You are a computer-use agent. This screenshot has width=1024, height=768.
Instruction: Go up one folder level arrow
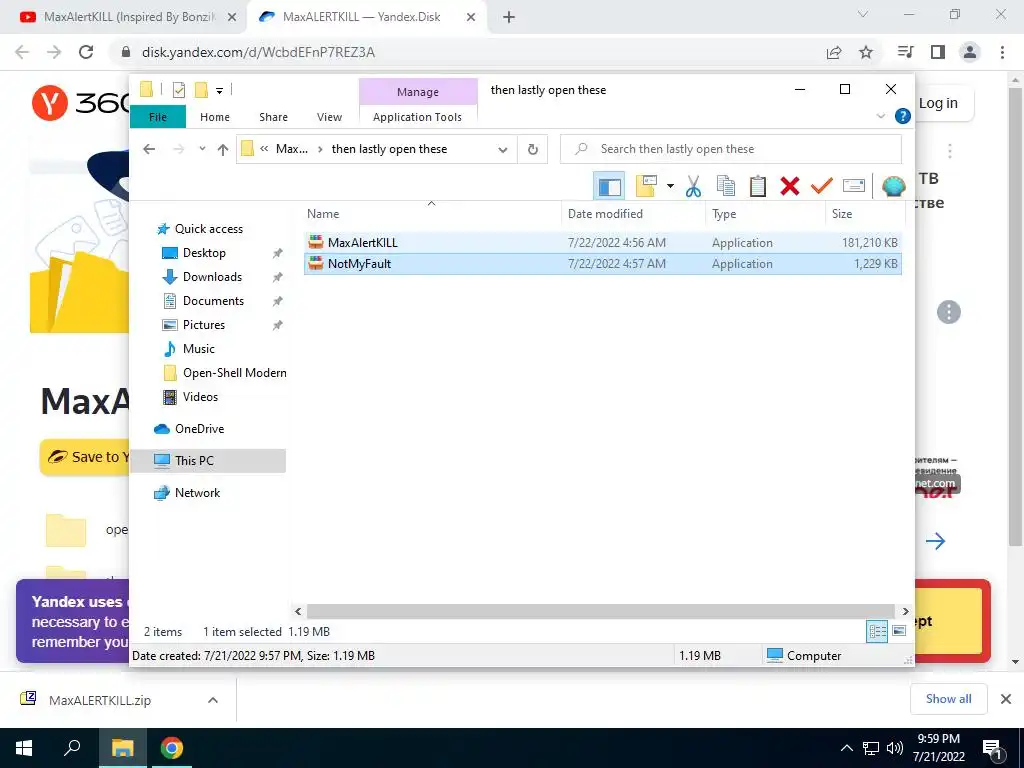coord(223,150)
